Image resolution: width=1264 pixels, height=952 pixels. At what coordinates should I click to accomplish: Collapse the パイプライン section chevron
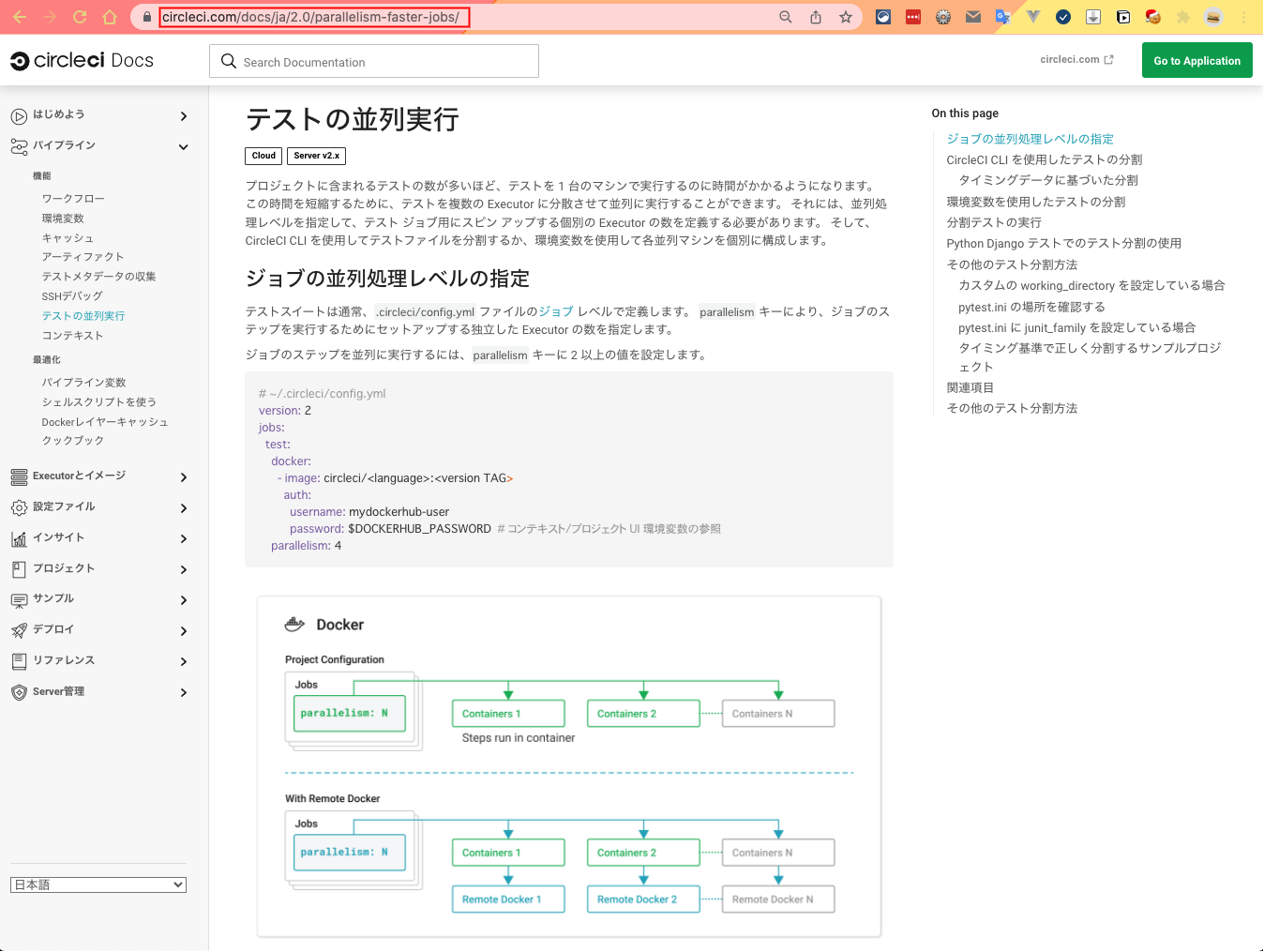click(x=184, y=147)
